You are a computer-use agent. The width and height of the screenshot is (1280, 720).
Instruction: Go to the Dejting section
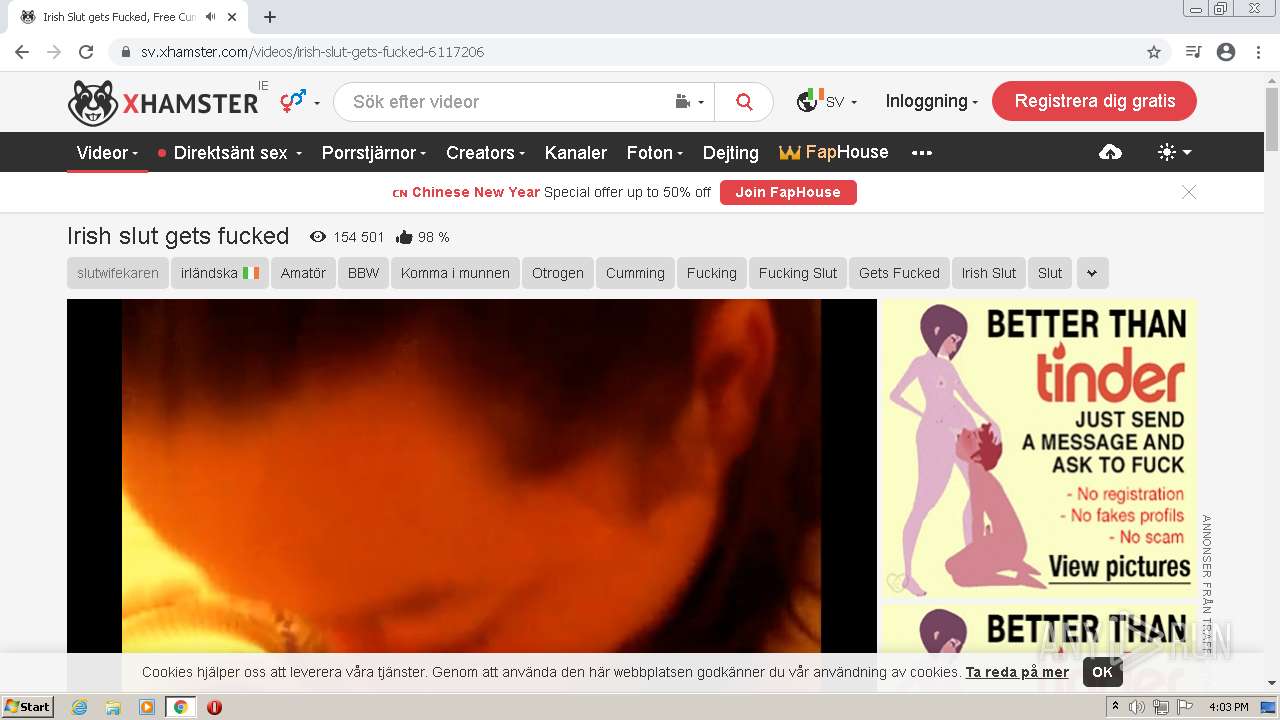point(731,153)
